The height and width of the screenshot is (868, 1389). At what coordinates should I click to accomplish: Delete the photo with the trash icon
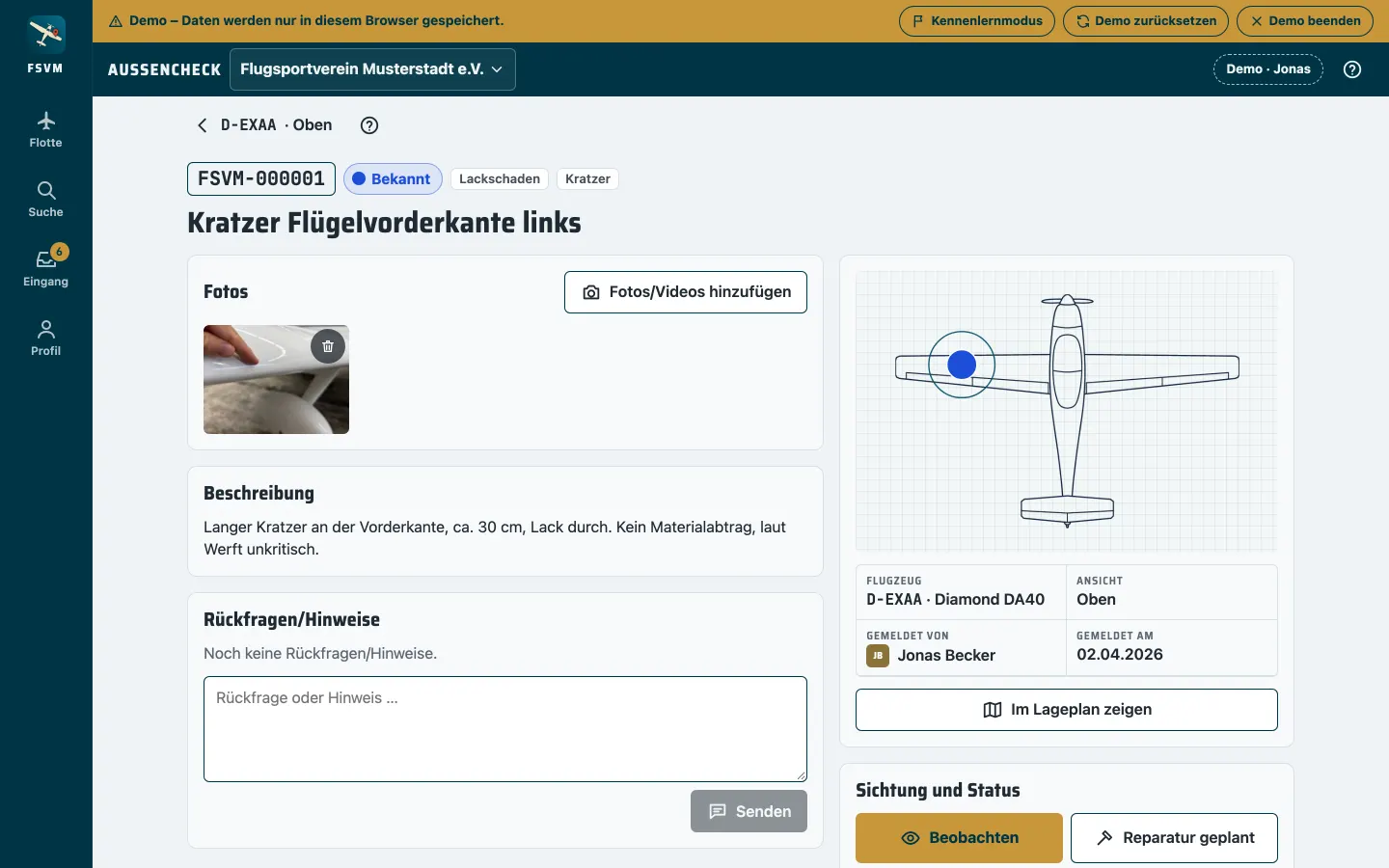point(328,346)
